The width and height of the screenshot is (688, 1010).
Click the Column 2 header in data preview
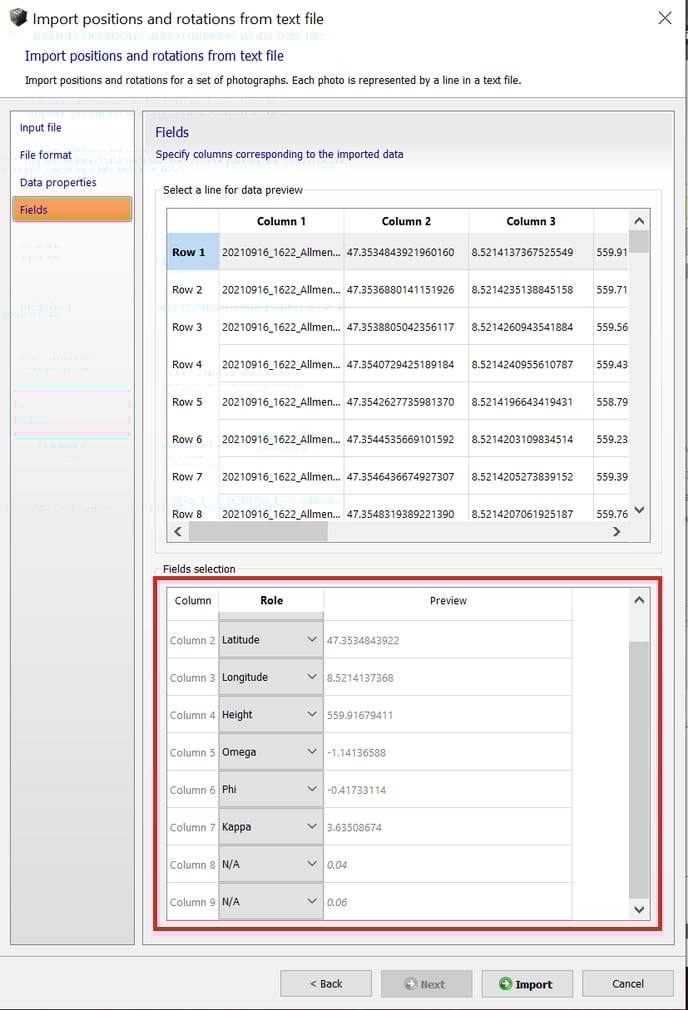pyautogui.click(x=406, y=221)
